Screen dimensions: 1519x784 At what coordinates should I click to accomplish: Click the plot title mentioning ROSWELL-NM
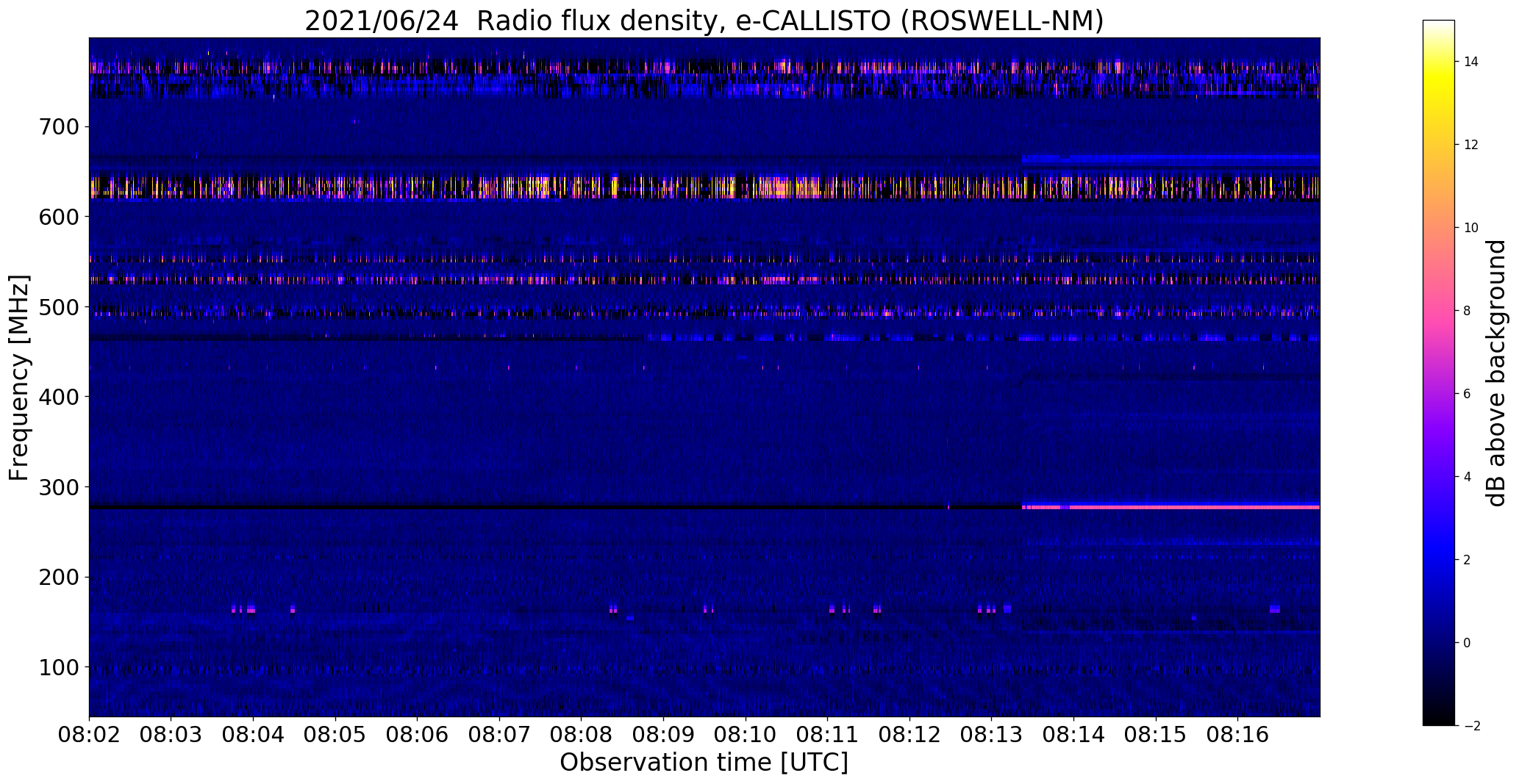tap(704, 21)
